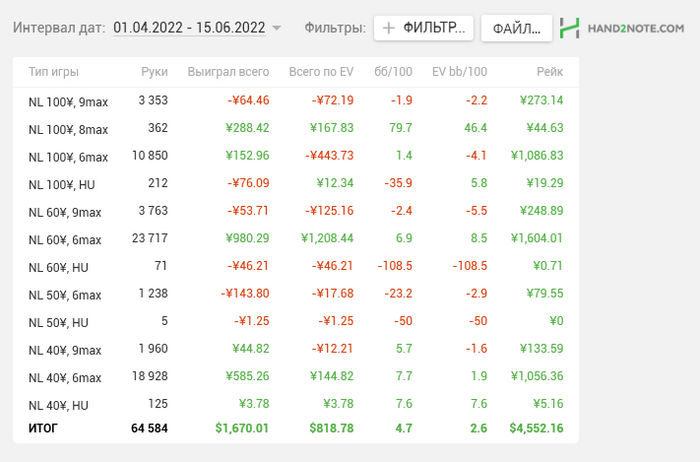Sort by Руки column header
This screenshot has height=462, width=700.
(x=154, y=72)
